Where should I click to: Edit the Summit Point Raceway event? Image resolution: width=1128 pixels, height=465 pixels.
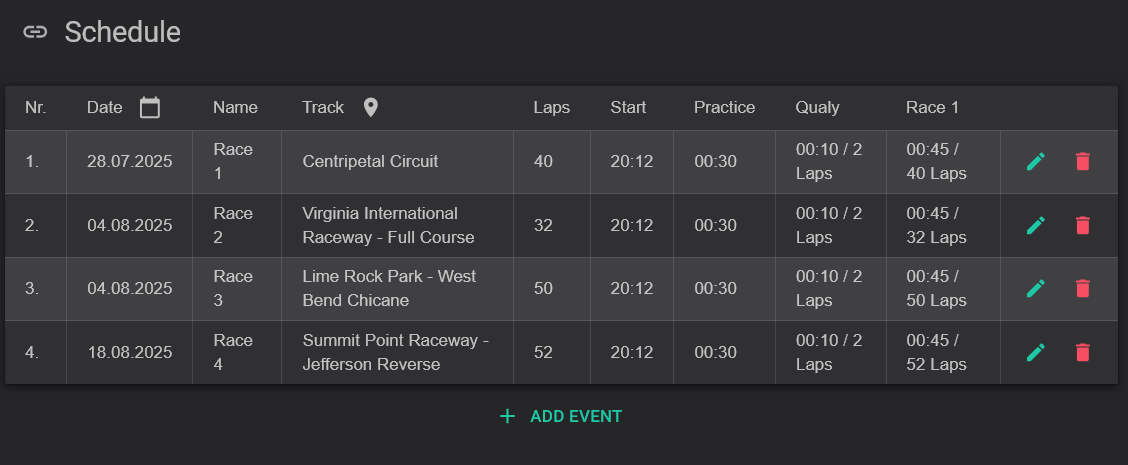(x=1035, y=352)
